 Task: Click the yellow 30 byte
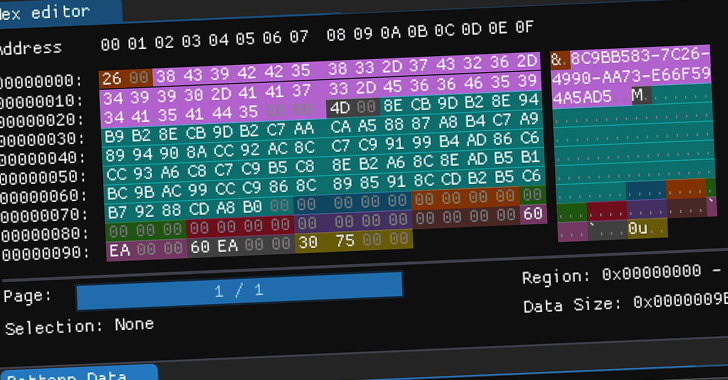coord(307,242)
